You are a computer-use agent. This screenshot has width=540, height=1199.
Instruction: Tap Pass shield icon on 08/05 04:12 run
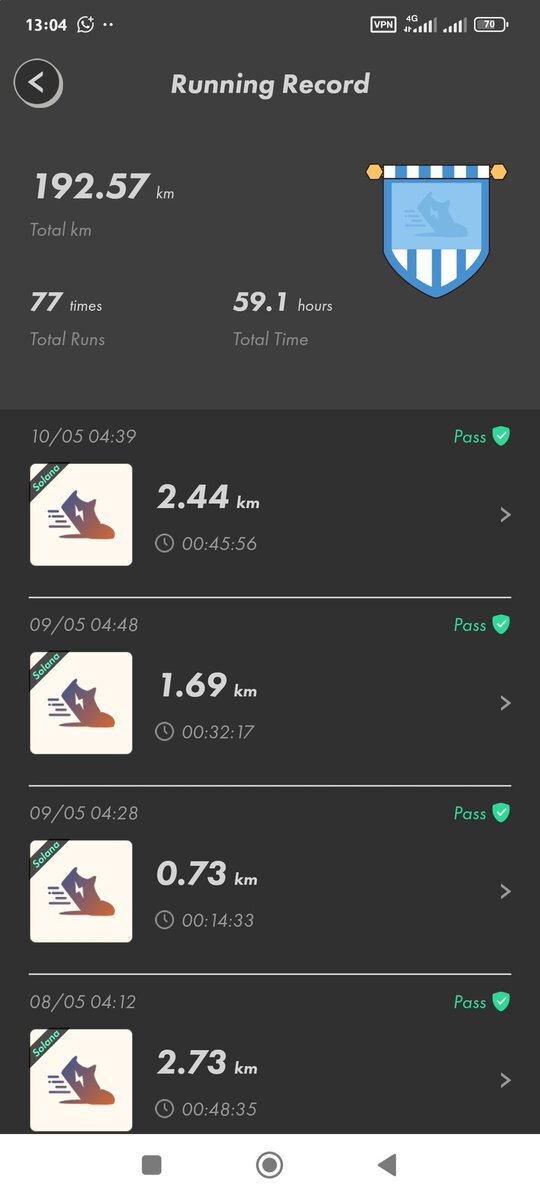pyautogui.click(x=501, y=1002)
